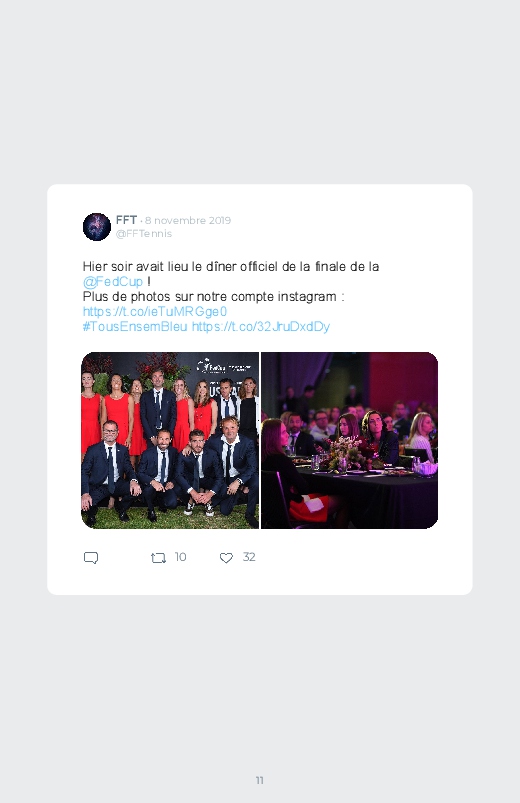Open the FFT profile avatar
The height and width of the screenshot is (803, 520).
pyautogui.click(x=97, y=227)
